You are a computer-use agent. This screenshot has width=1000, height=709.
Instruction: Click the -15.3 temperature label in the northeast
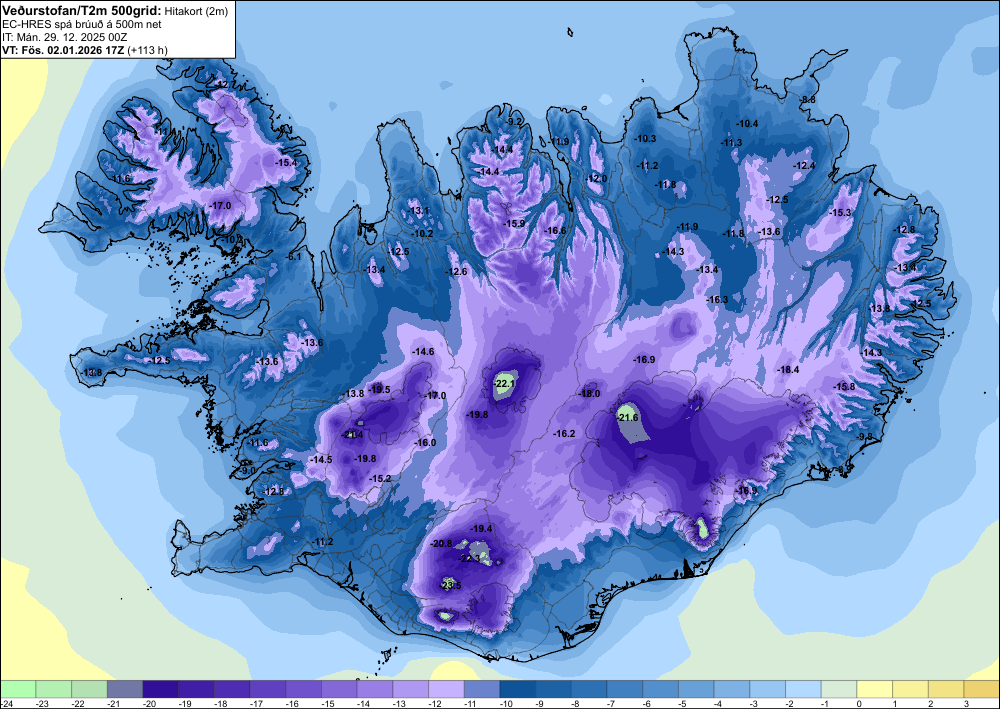coord(841,212)
